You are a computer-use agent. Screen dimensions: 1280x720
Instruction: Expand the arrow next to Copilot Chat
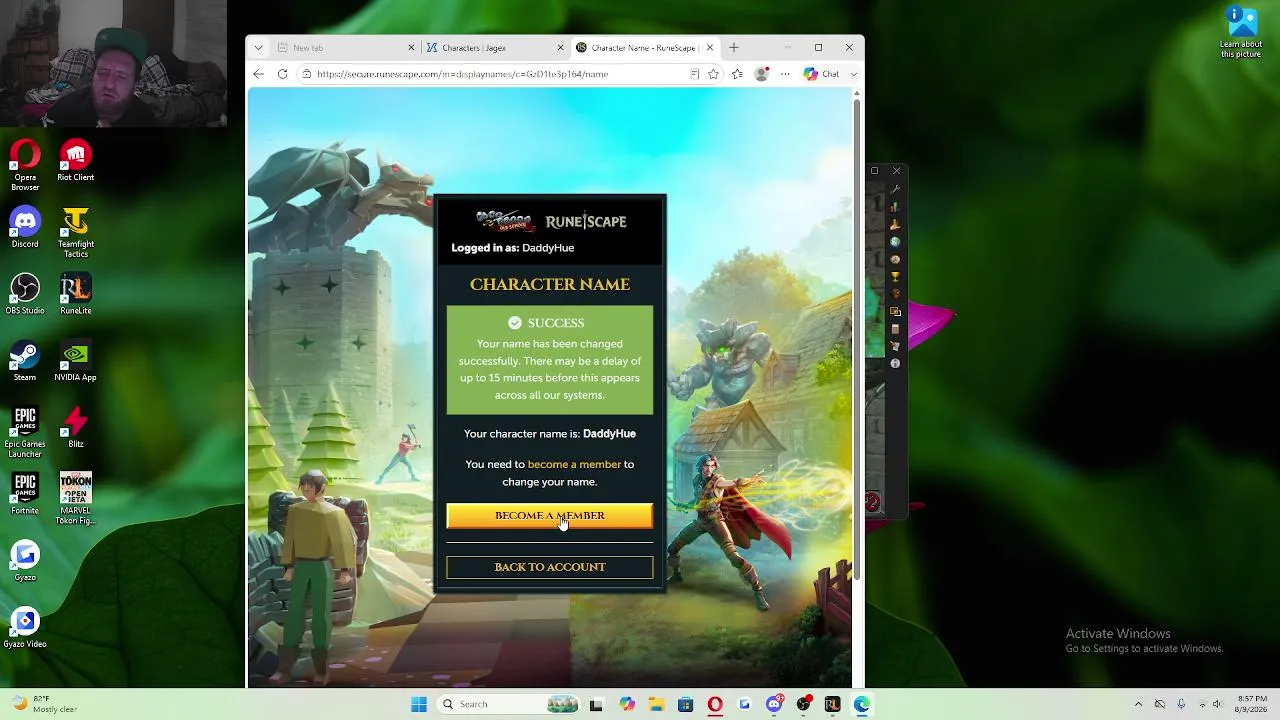(x=853, y=74)
